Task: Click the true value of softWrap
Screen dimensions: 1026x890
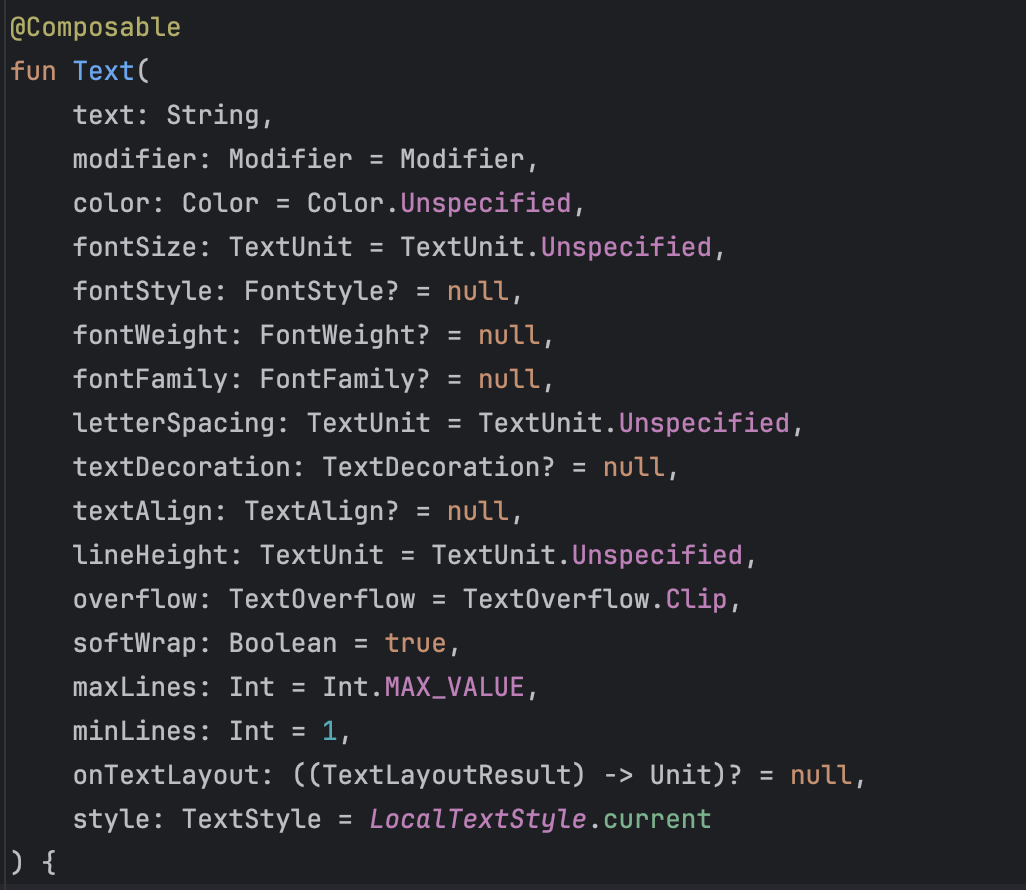Action: (x=416, y=643)
